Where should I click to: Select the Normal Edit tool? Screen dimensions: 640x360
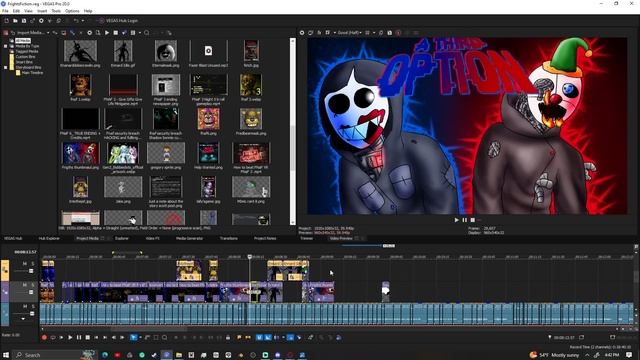(133, 338)
